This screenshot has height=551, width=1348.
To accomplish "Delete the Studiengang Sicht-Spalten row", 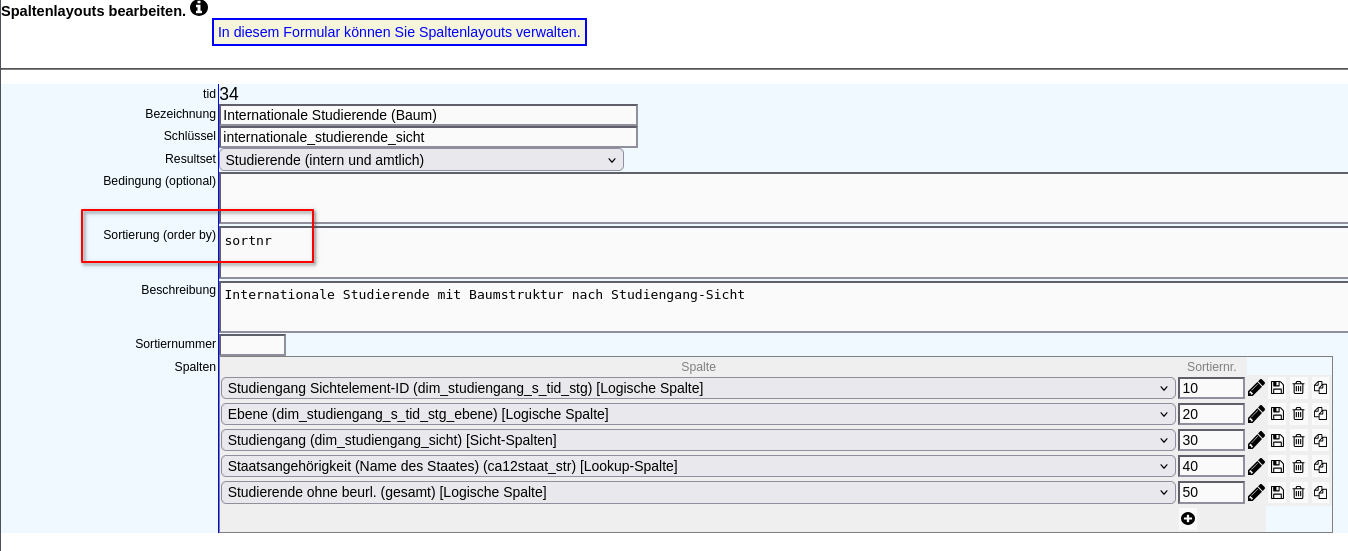I will point(1298,440).
